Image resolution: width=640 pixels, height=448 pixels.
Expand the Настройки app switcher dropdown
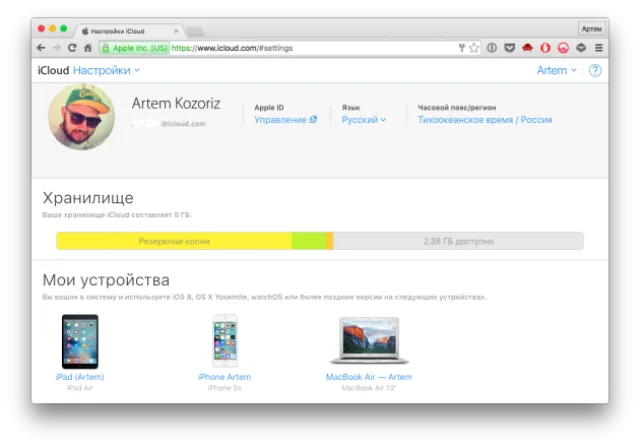(106, 71)
